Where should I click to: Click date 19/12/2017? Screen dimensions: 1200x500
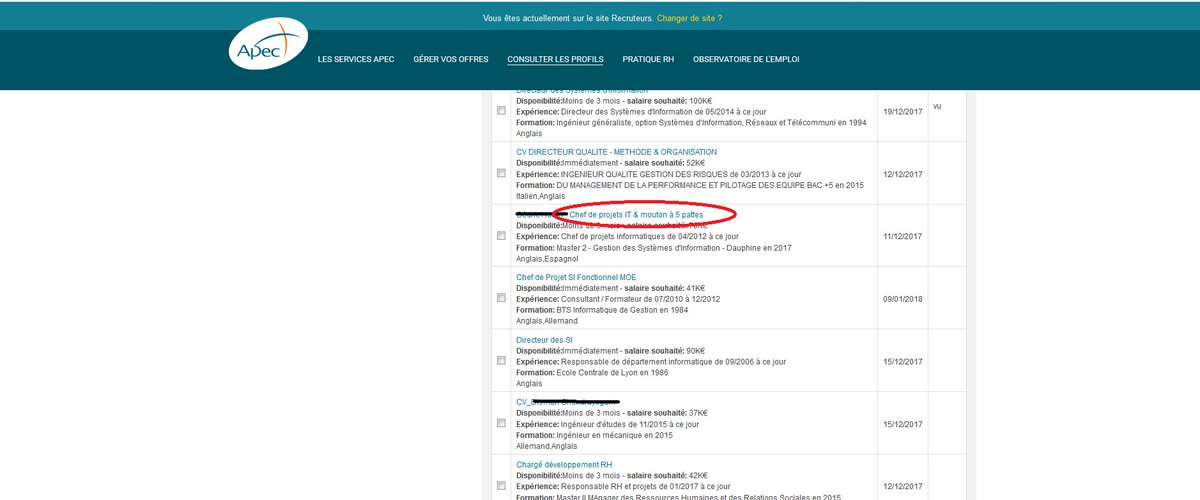click(903, 111)
